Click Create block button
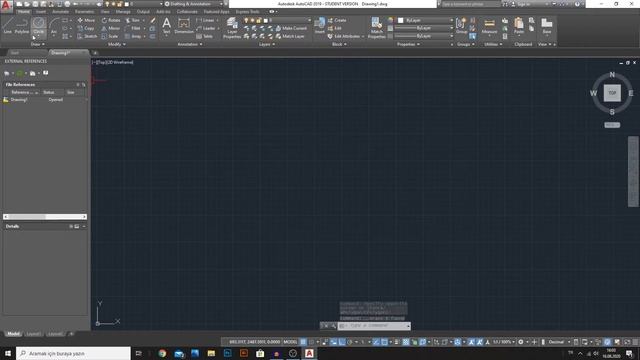This screenshot has height=360, width=640. [x=337, y=20]
